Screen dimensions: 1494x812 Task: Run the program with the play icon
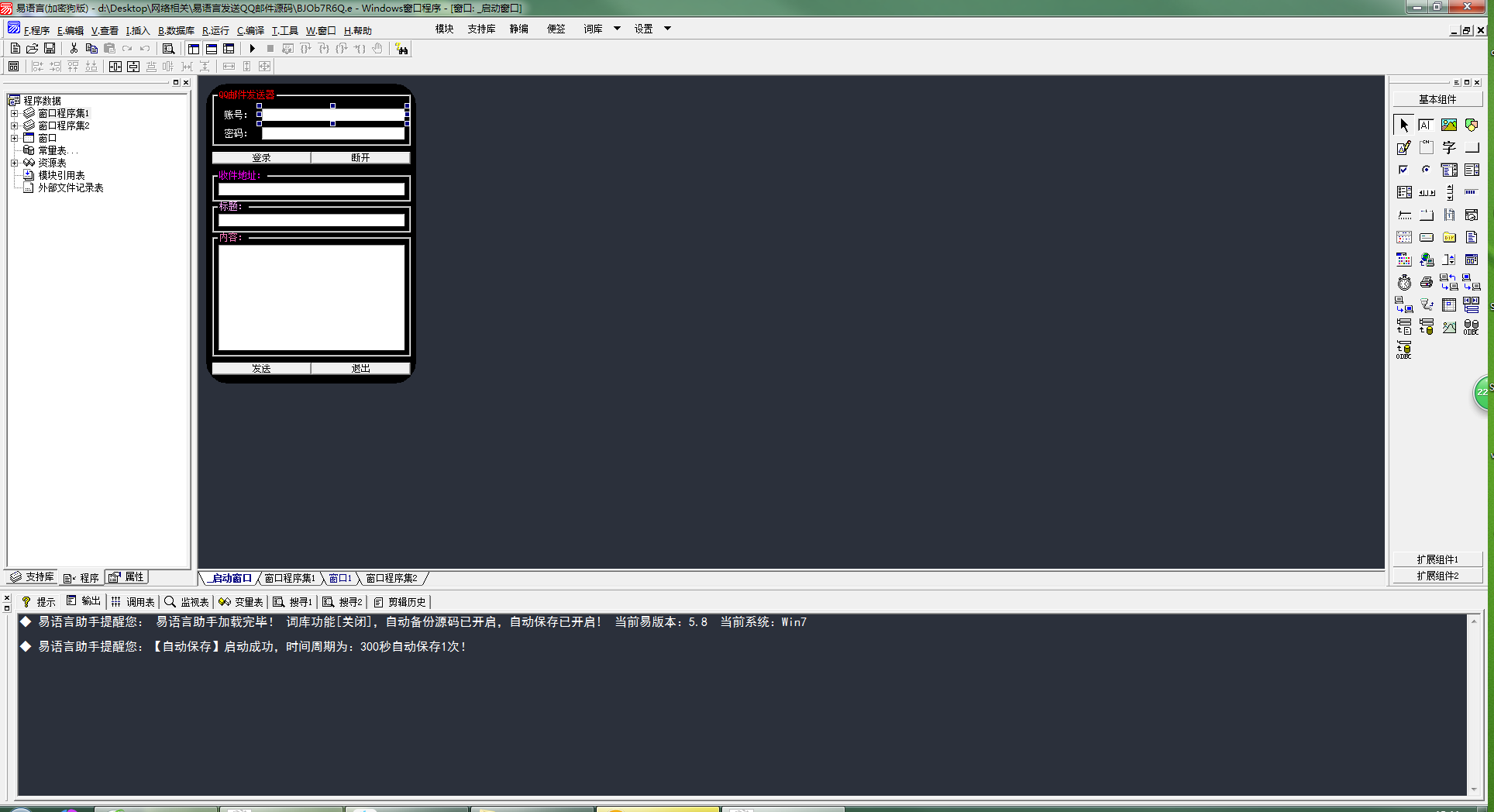(252, 48)
